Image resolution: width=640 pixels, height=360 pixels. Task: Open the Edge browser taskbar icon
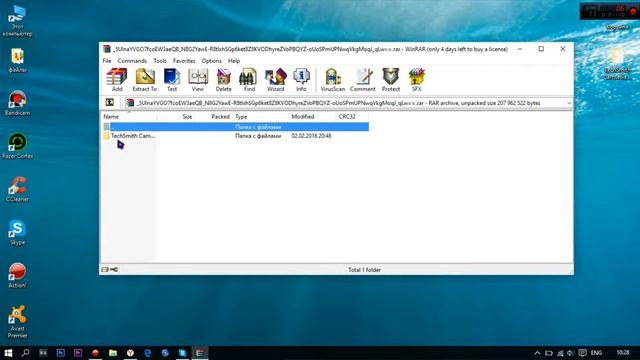[148, 353]
